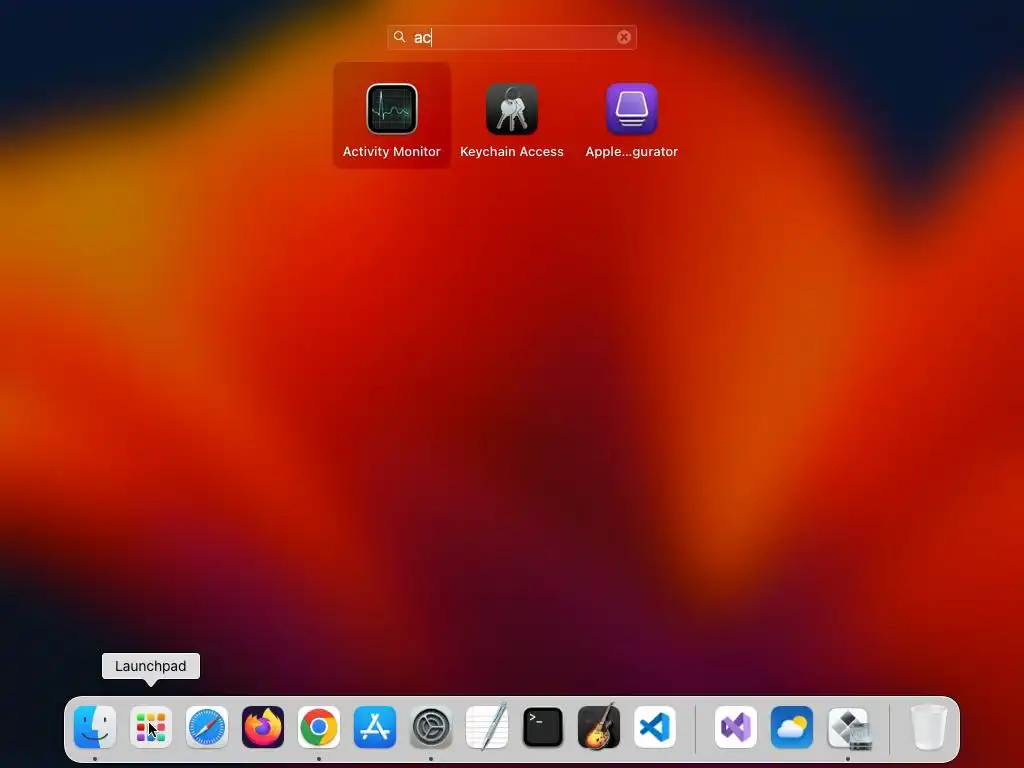The width and height of the screenshot is (1024, 768).
Task: Open Boot Camp Assistant from the Dock
Action: point(848,727)
